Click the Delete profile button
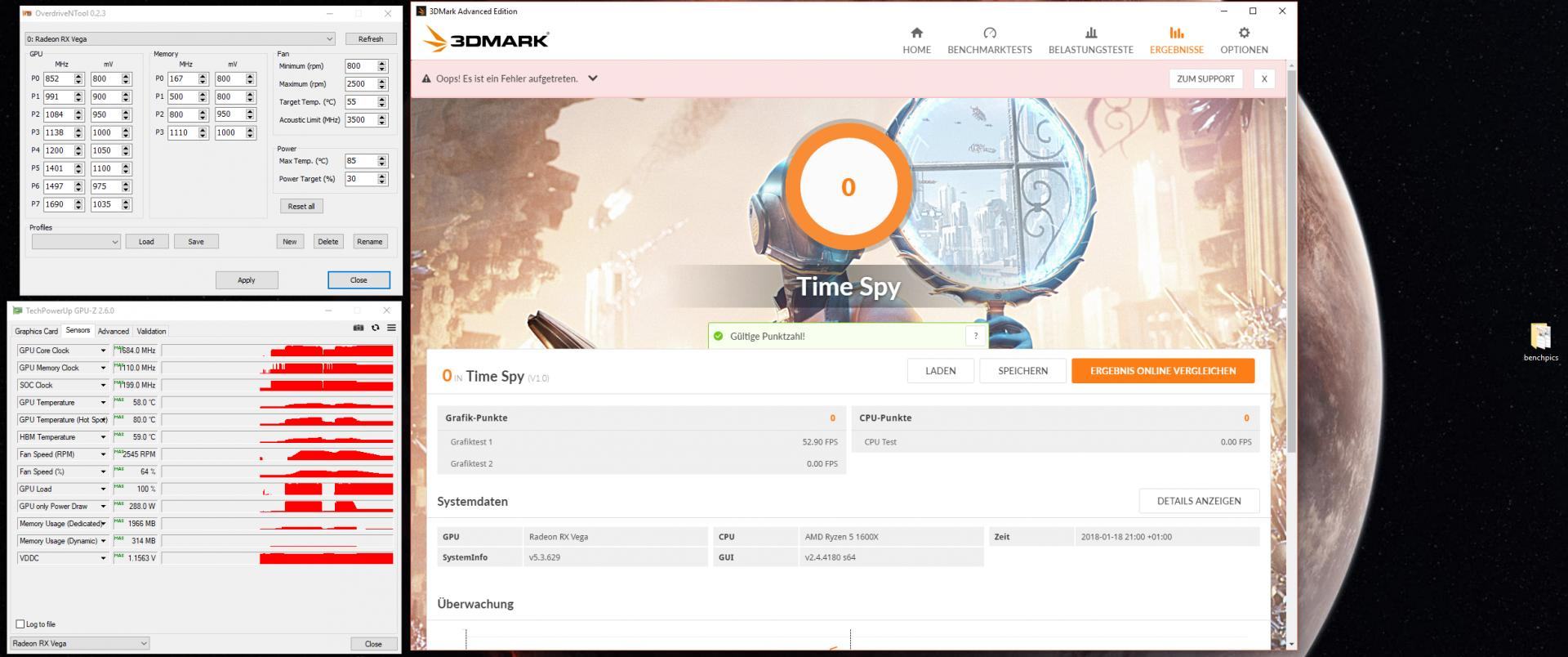Screen dimensions: 1568x657 tap(328, 242)
